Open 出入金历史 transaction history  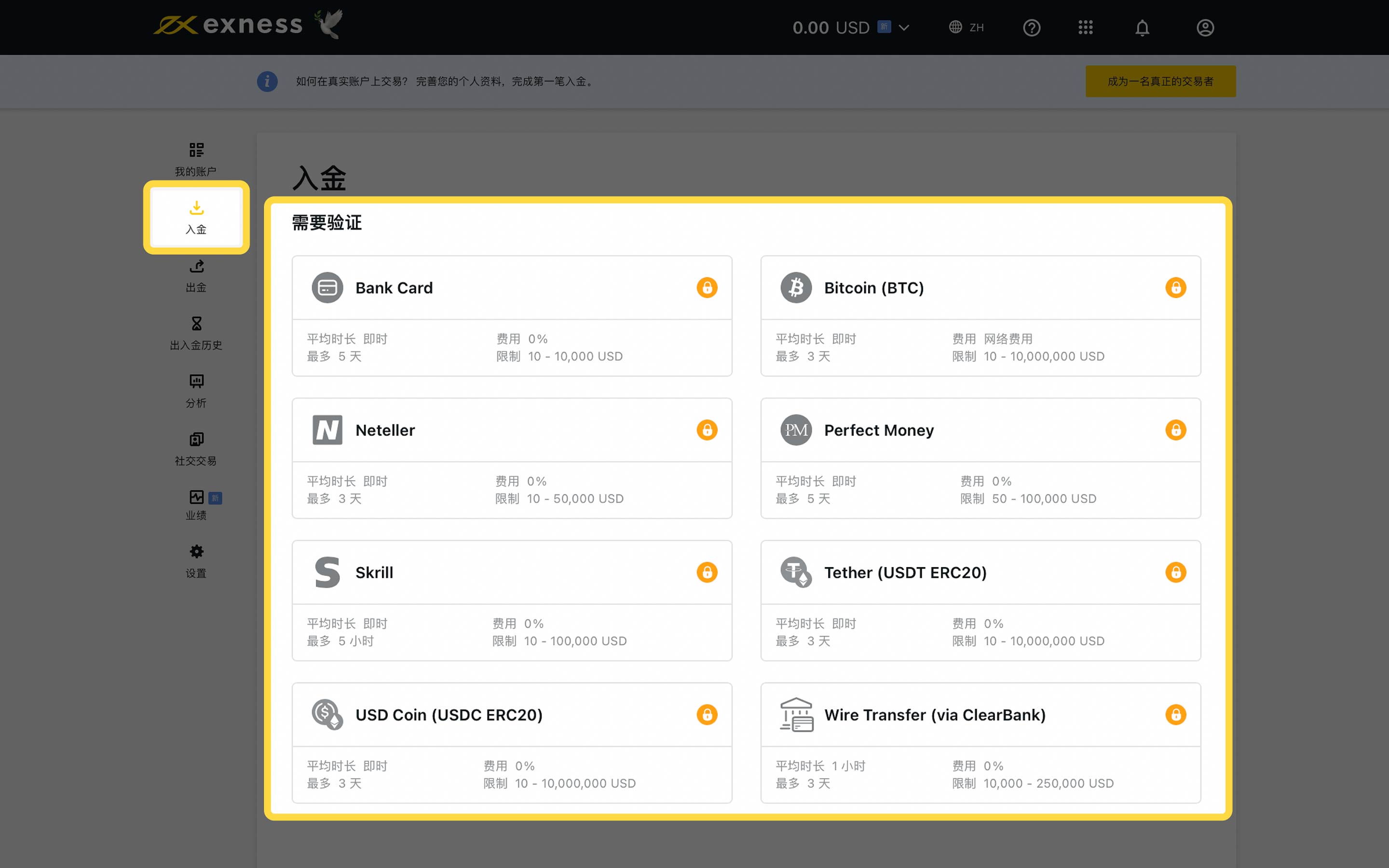point(196,334)
